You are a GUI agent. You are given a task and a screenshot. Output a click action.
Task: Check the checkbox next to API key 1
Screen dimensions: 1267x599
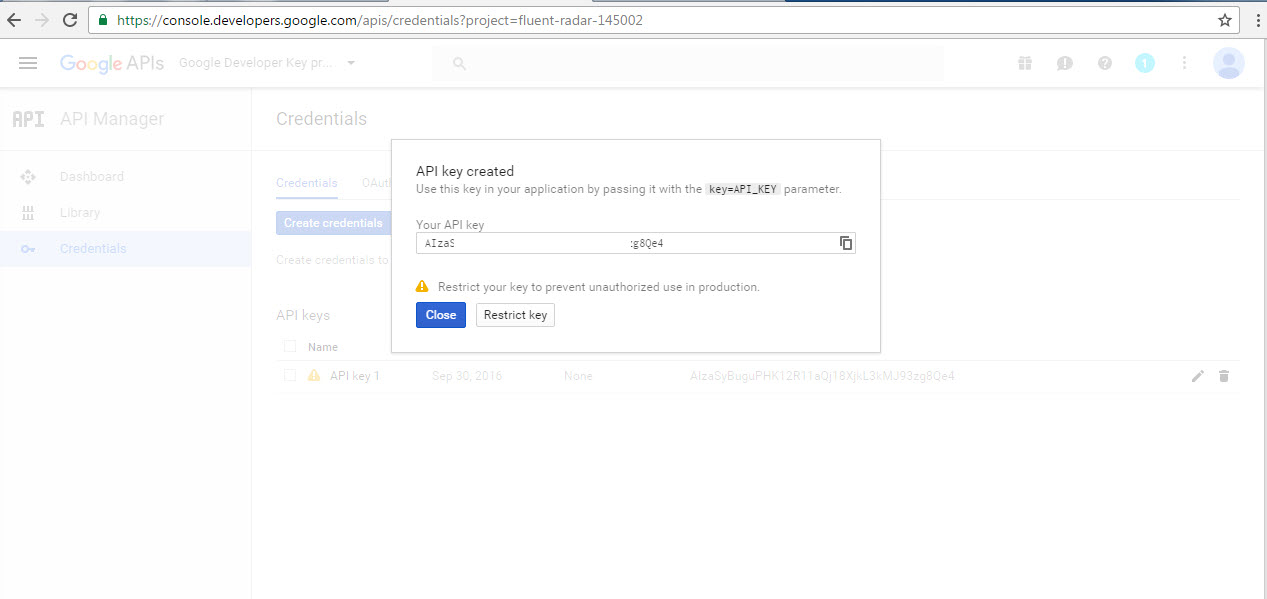point(290,375)
